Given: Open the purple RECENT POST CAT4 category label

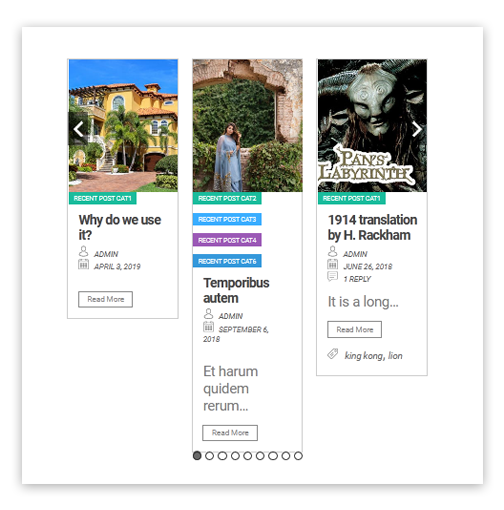Looking at the screenshot, I should coord(227,240).
